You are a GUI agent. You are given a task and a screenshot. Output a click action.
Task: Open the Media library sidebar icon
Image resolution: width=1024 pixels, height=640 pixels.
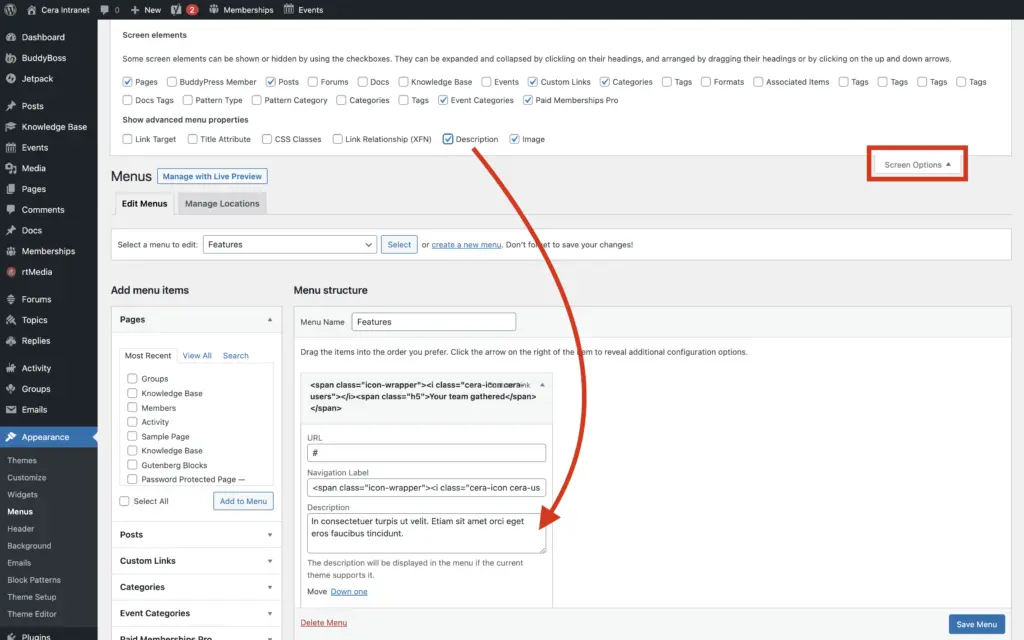coord(10,168)
